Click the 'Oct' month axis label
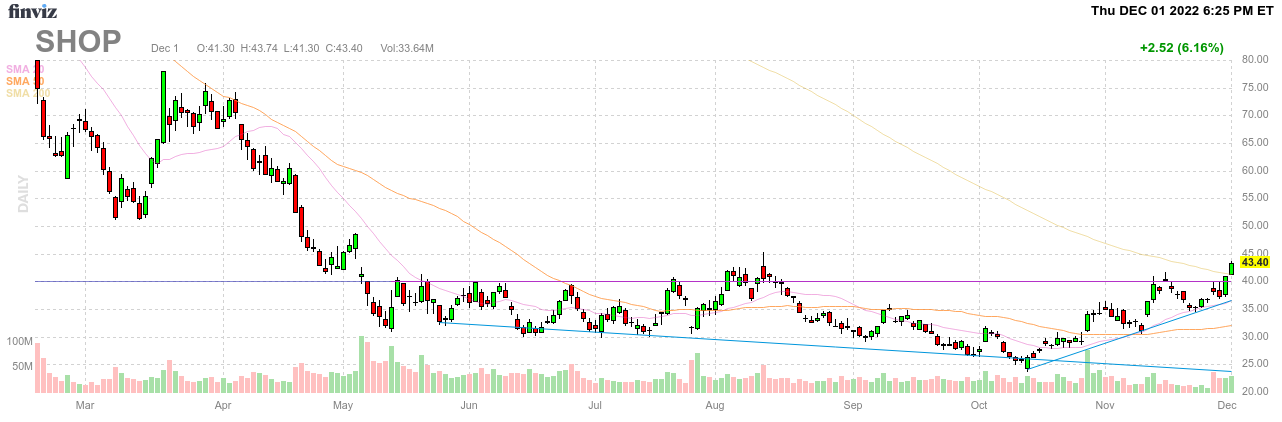 click(x=979, y=405)
